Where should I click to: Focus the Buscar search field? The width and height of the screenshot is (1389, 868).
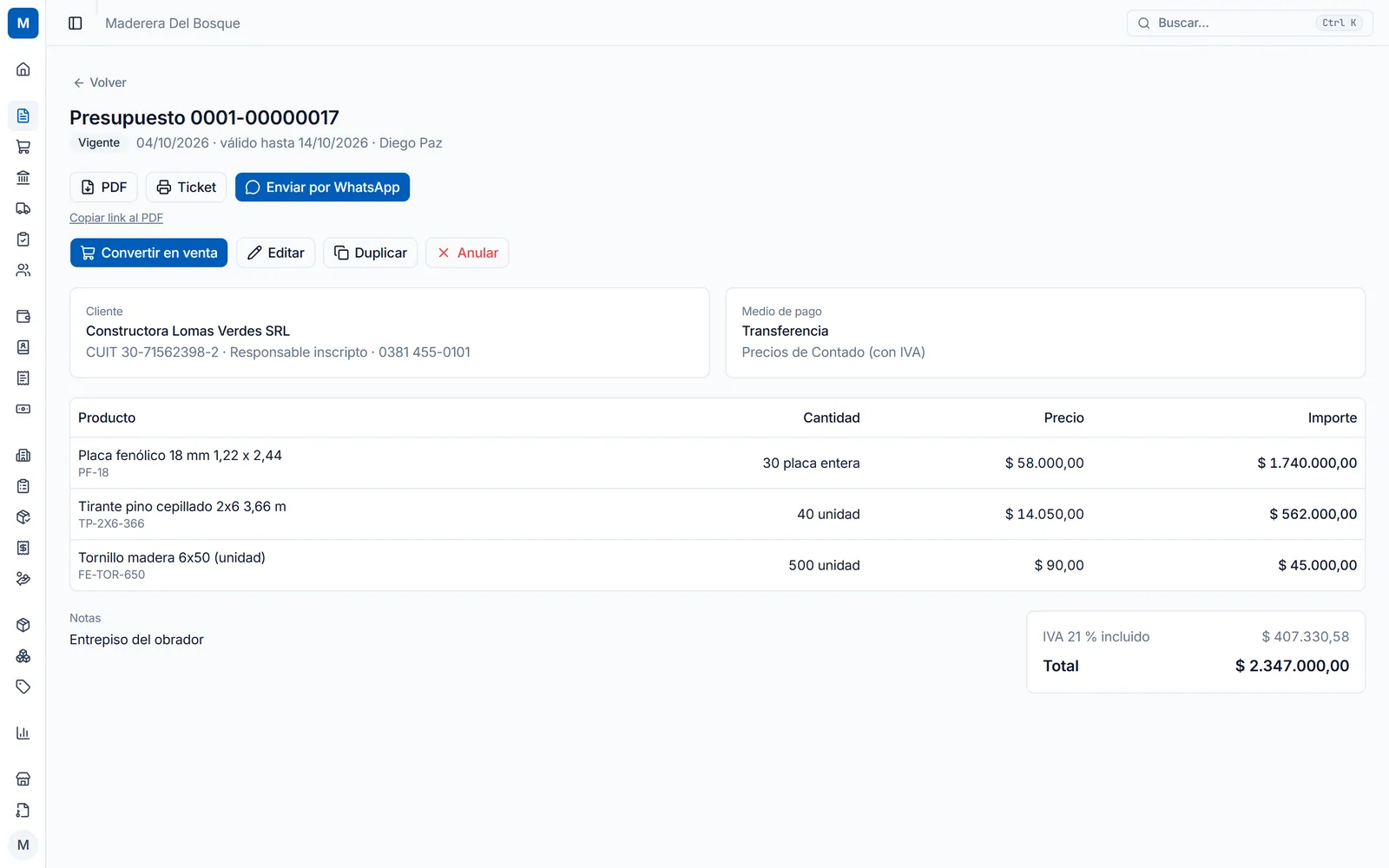click(1249, 23)
